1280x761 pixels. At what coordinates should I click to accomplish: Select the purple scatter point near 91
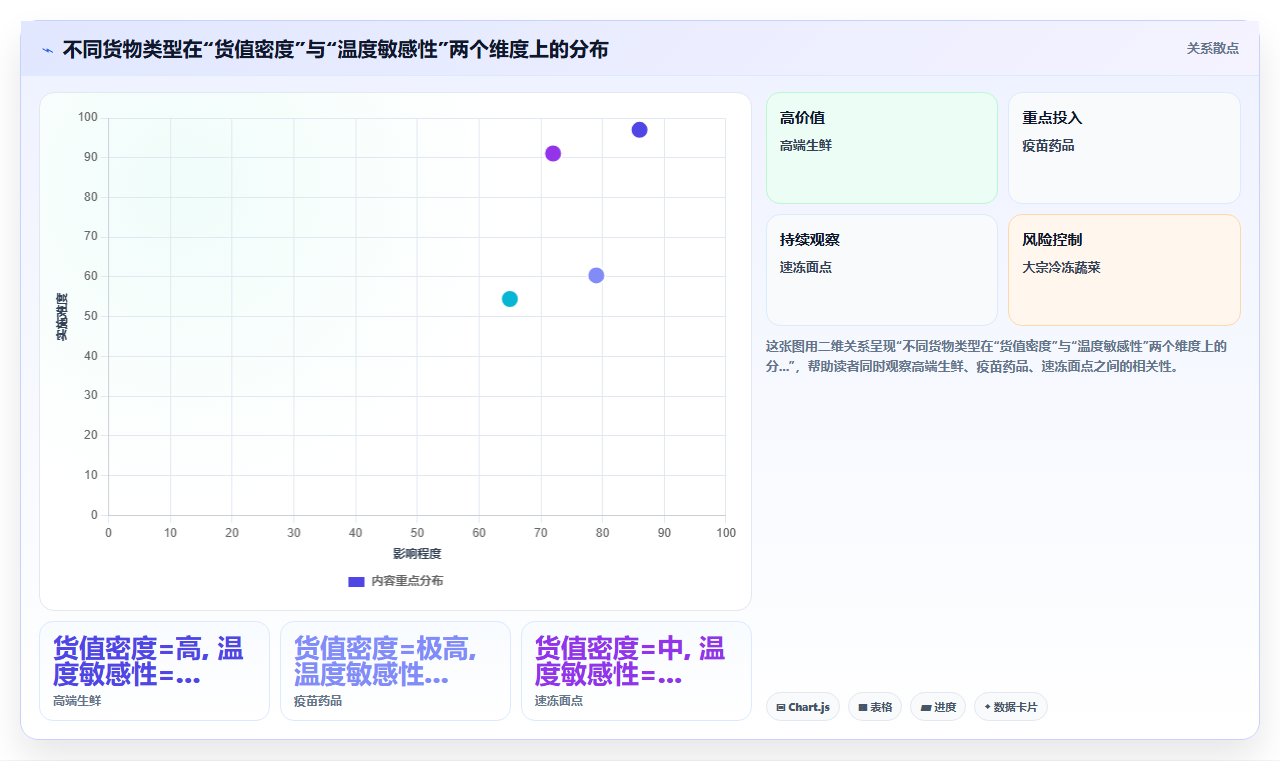pos(553,153)
